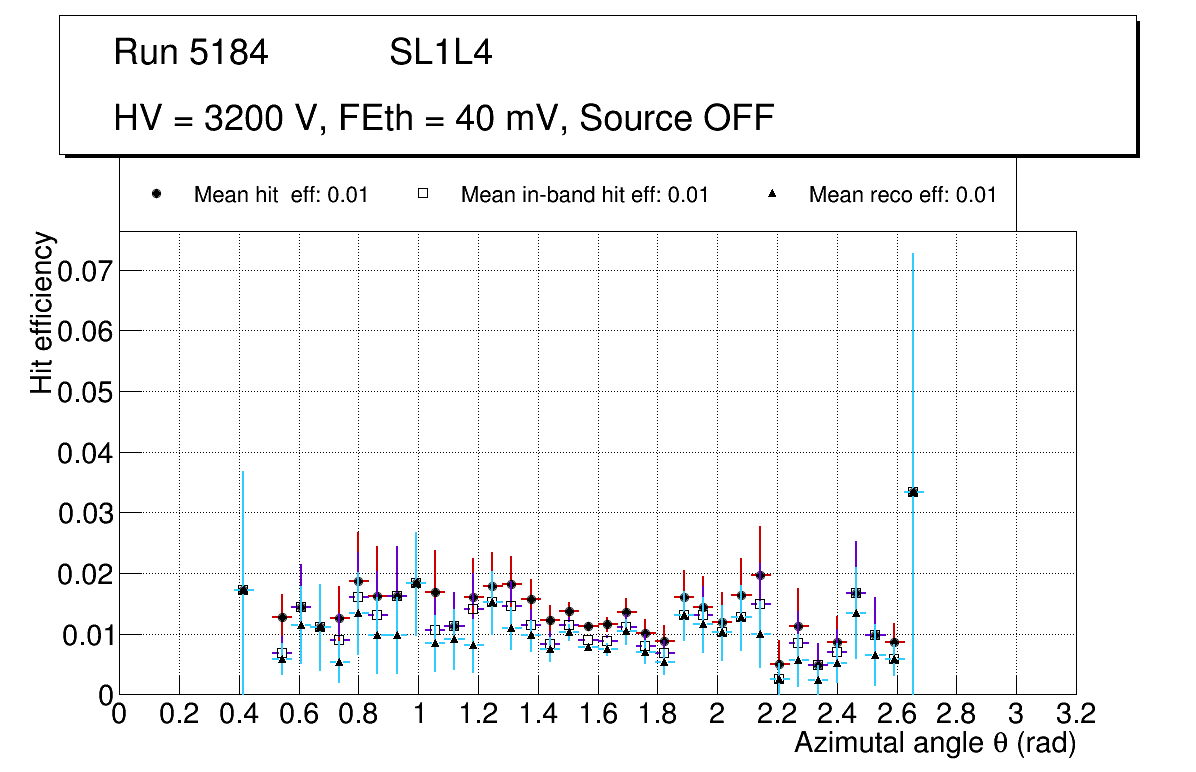This screenshot has height=772, width=1196.
Task: Click the 0.04 y-axis tick label
Action: [83, 453]
